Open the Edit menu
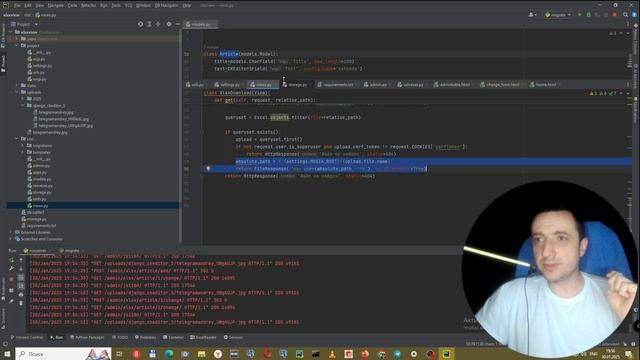 coord(28,6)
